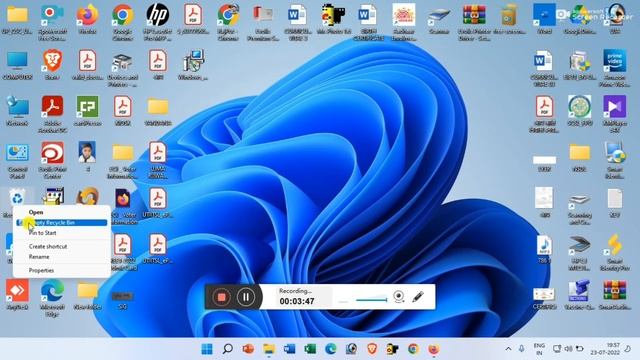Select Empty Recycle Bin from the context menu

pyautogui.click(x=62, y=223)
